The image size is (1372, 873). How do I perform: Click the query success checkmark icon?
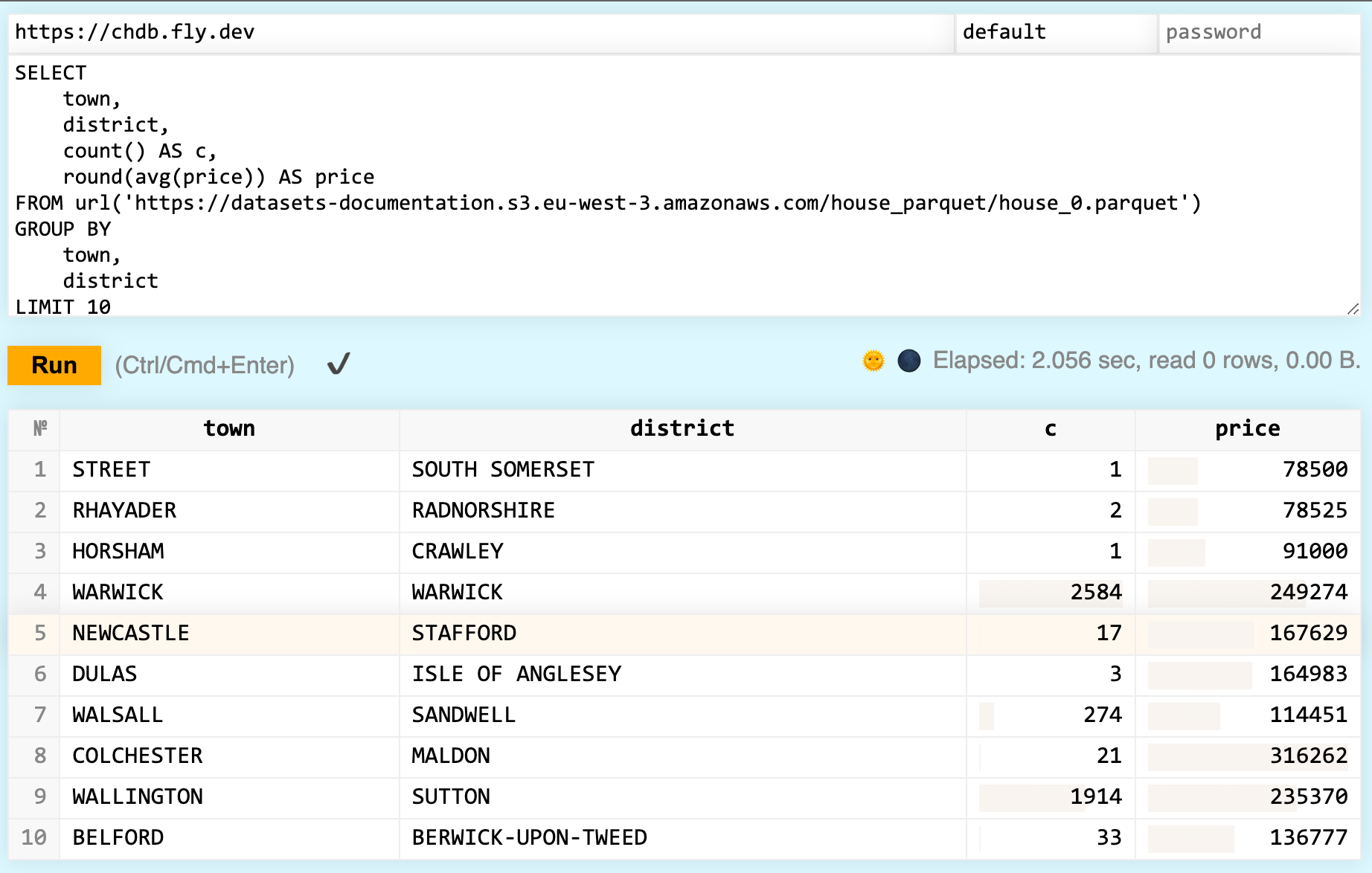point(339,364)
